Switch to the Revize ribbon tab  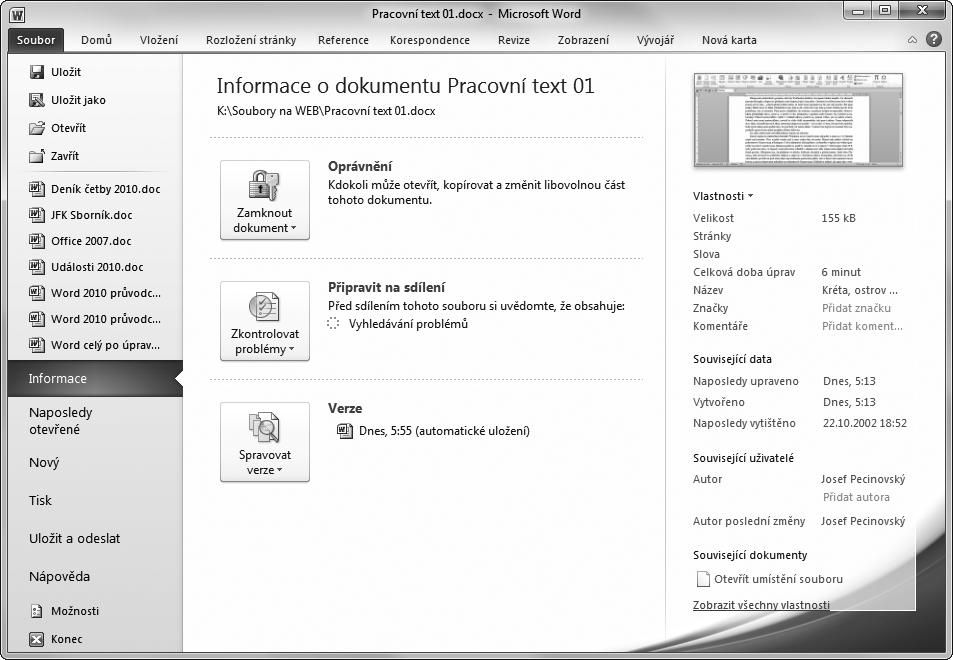(x=514, y=40)
